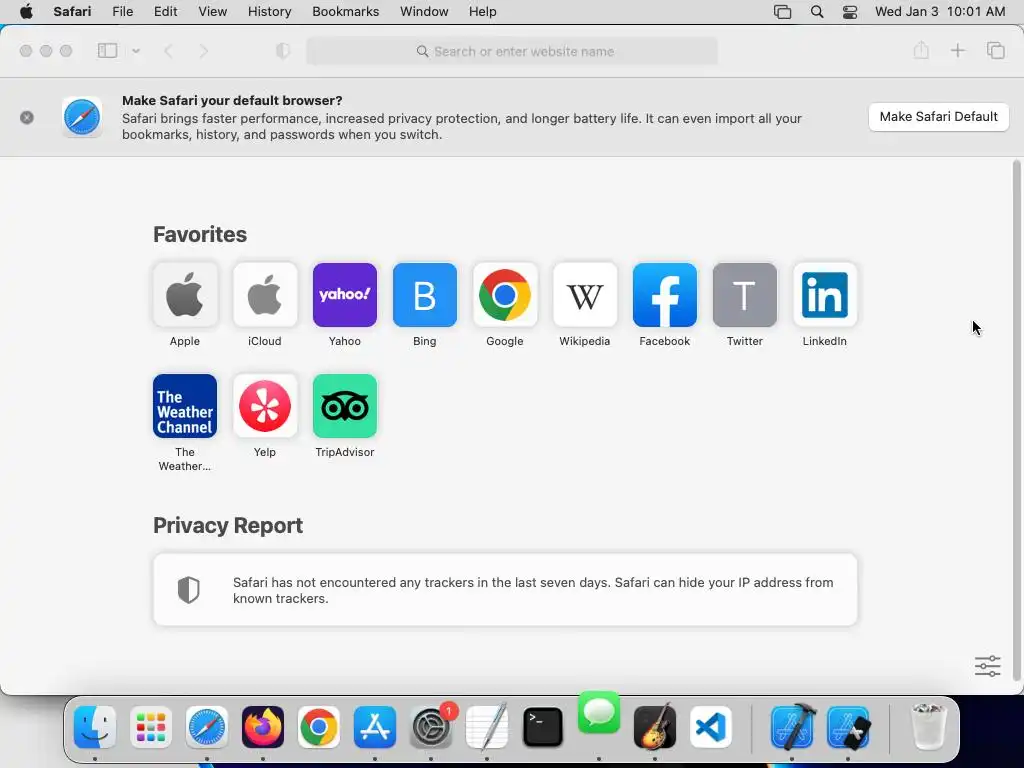Open the Apple menu
This screenshot has width=1024, height=768.
(x=26, y=12)
